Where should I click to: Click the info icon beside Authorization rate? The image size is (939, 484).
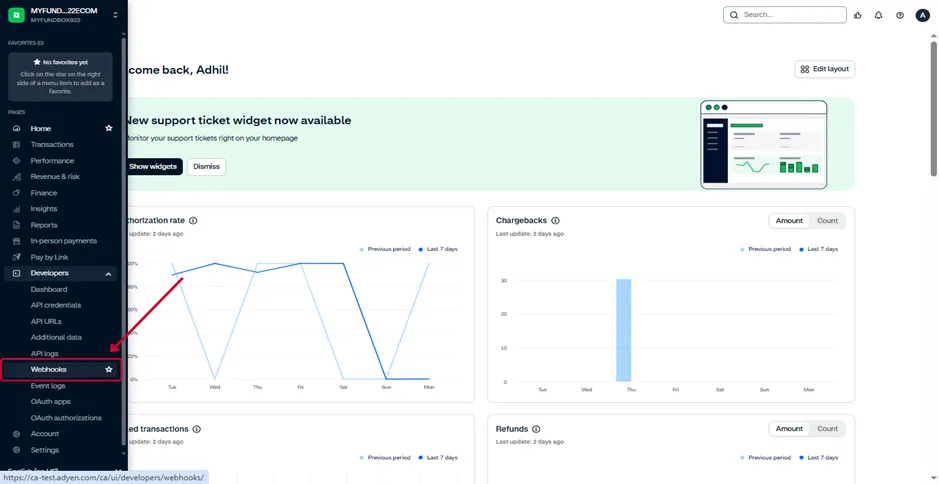tap(193, 220)
